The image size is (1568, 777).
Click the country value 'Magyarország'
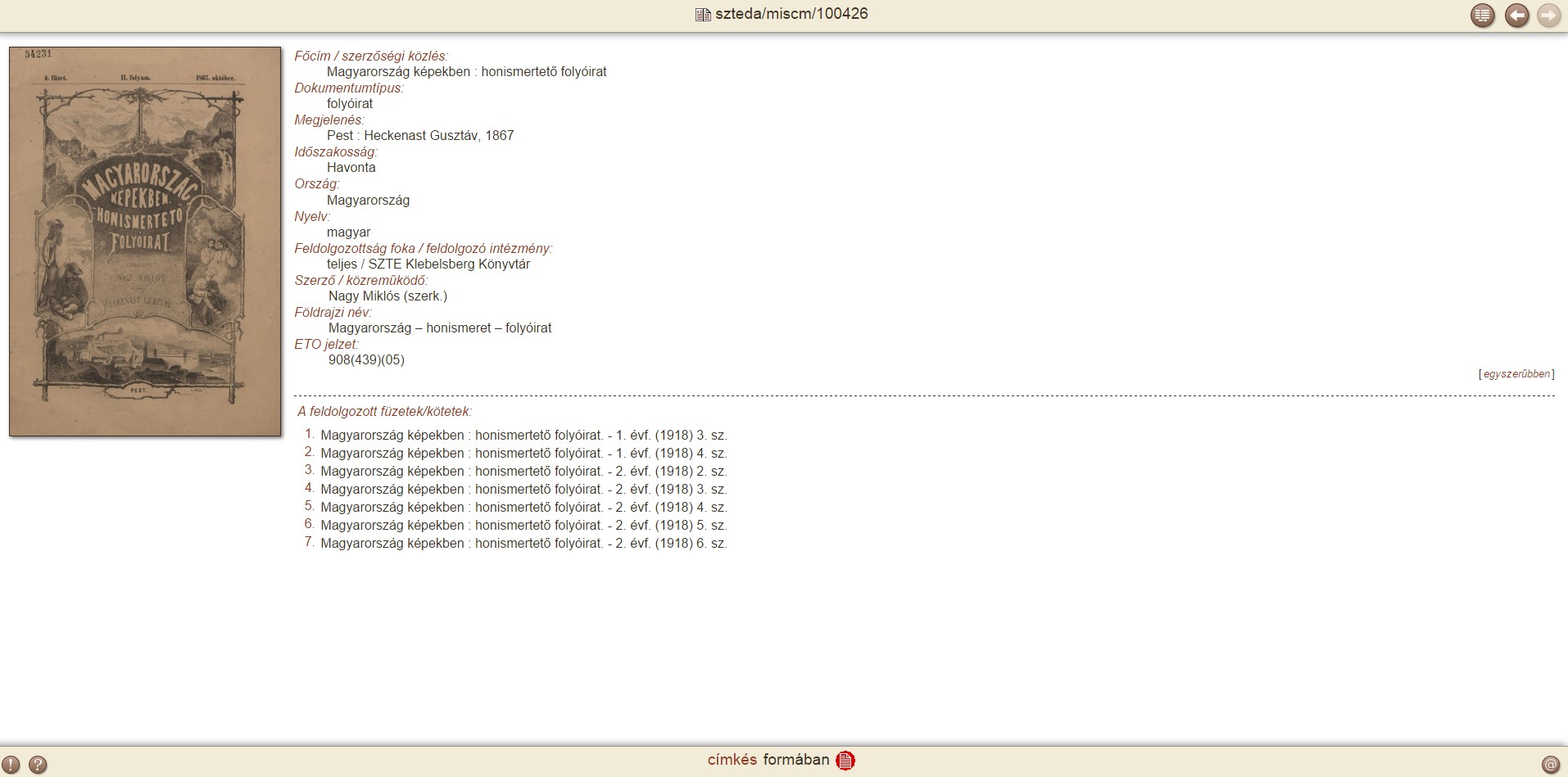pyautogui.click(x=368, y=201)
